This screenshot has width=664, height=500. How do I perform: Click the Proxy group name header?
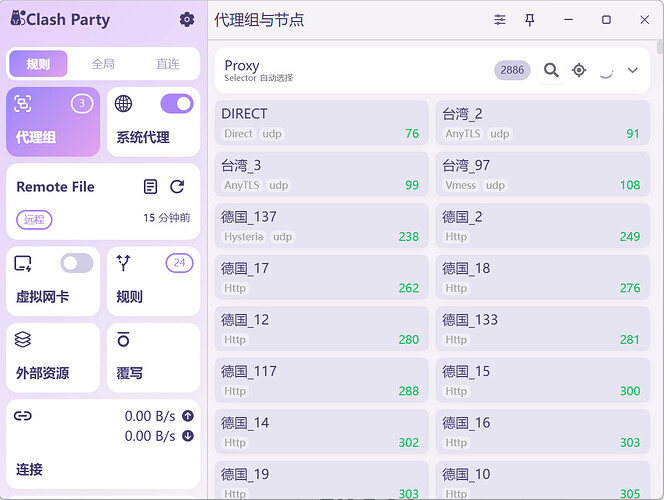[x=242, y=66]
